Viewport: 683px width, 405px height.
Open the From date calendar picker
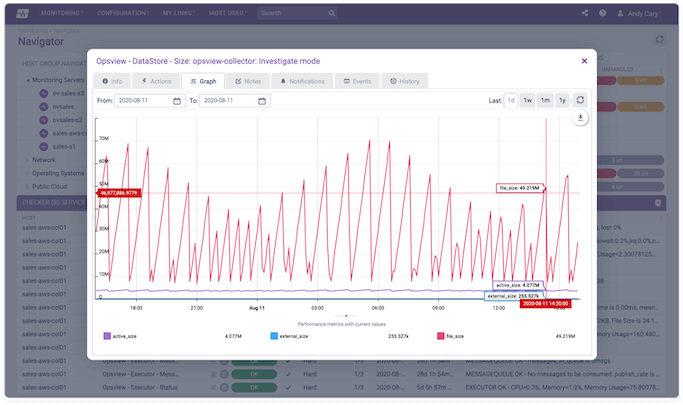tap(178, 101)
